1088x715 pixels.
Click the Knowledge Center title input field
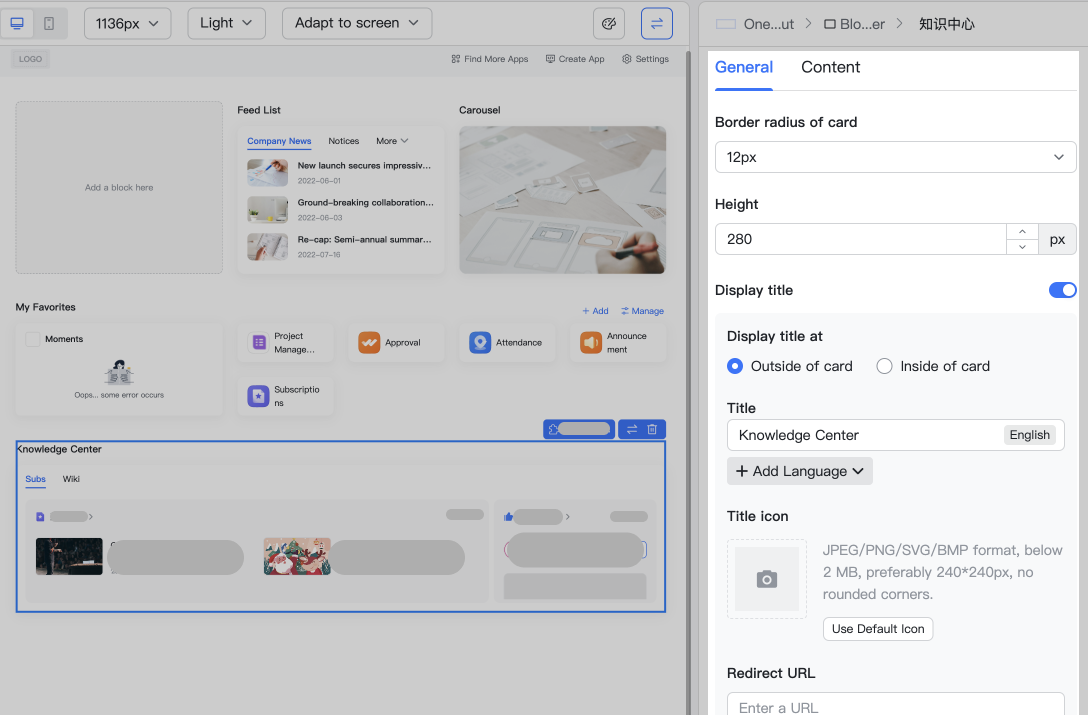coord(896,435)
